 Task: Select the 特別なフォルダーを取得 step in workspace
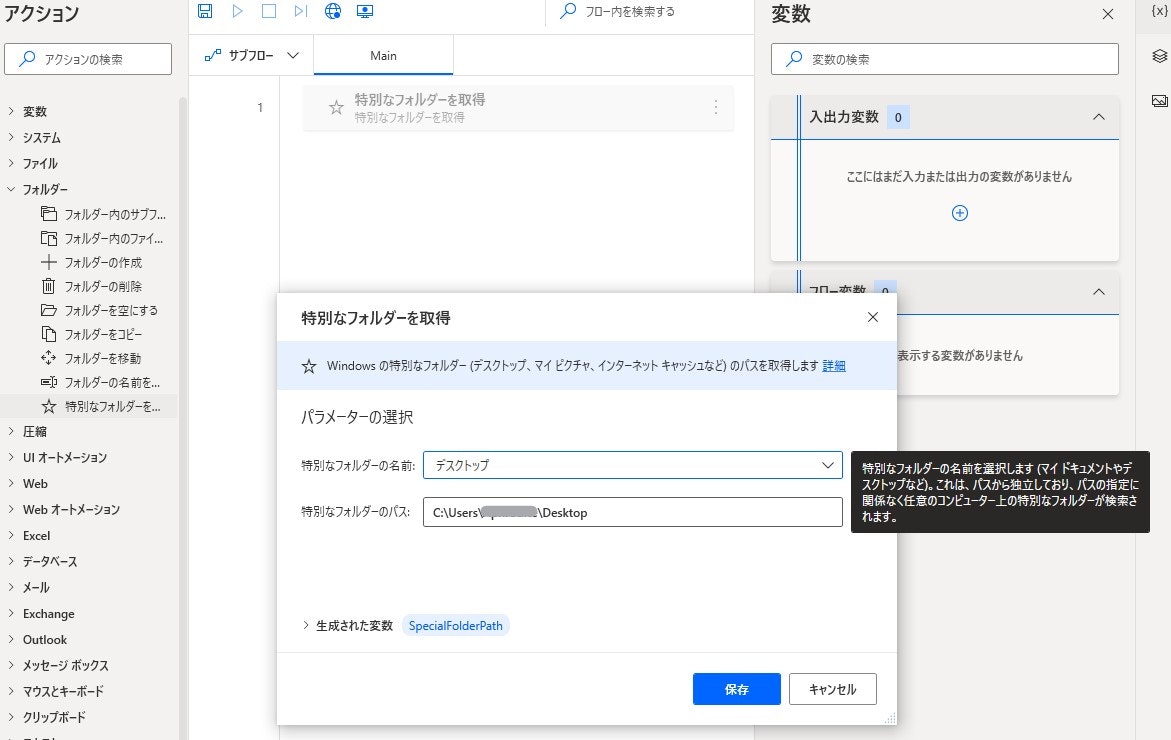point(518,108)
